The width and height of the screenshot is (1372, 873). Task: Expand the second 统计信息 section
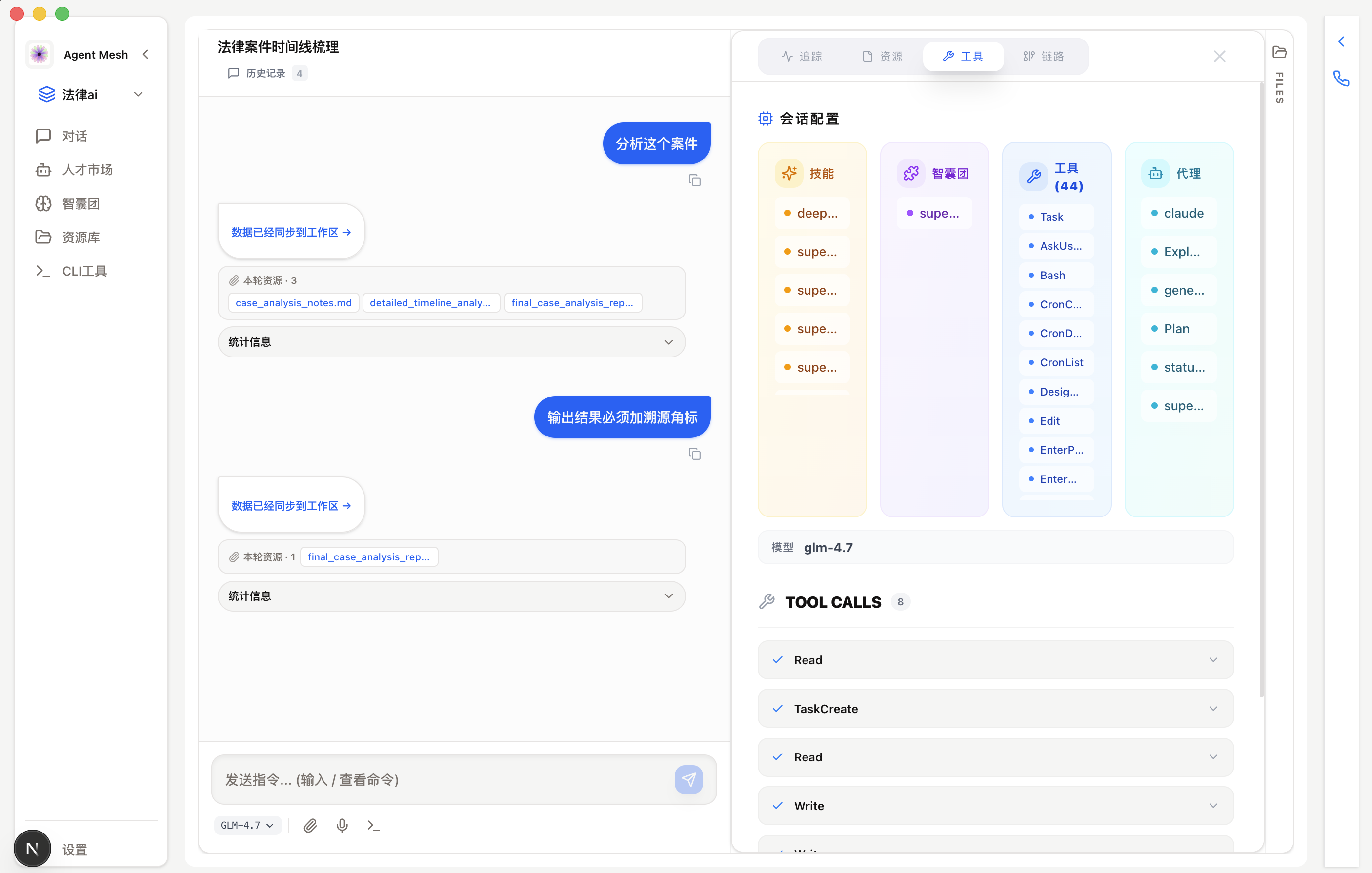(451, 595)
